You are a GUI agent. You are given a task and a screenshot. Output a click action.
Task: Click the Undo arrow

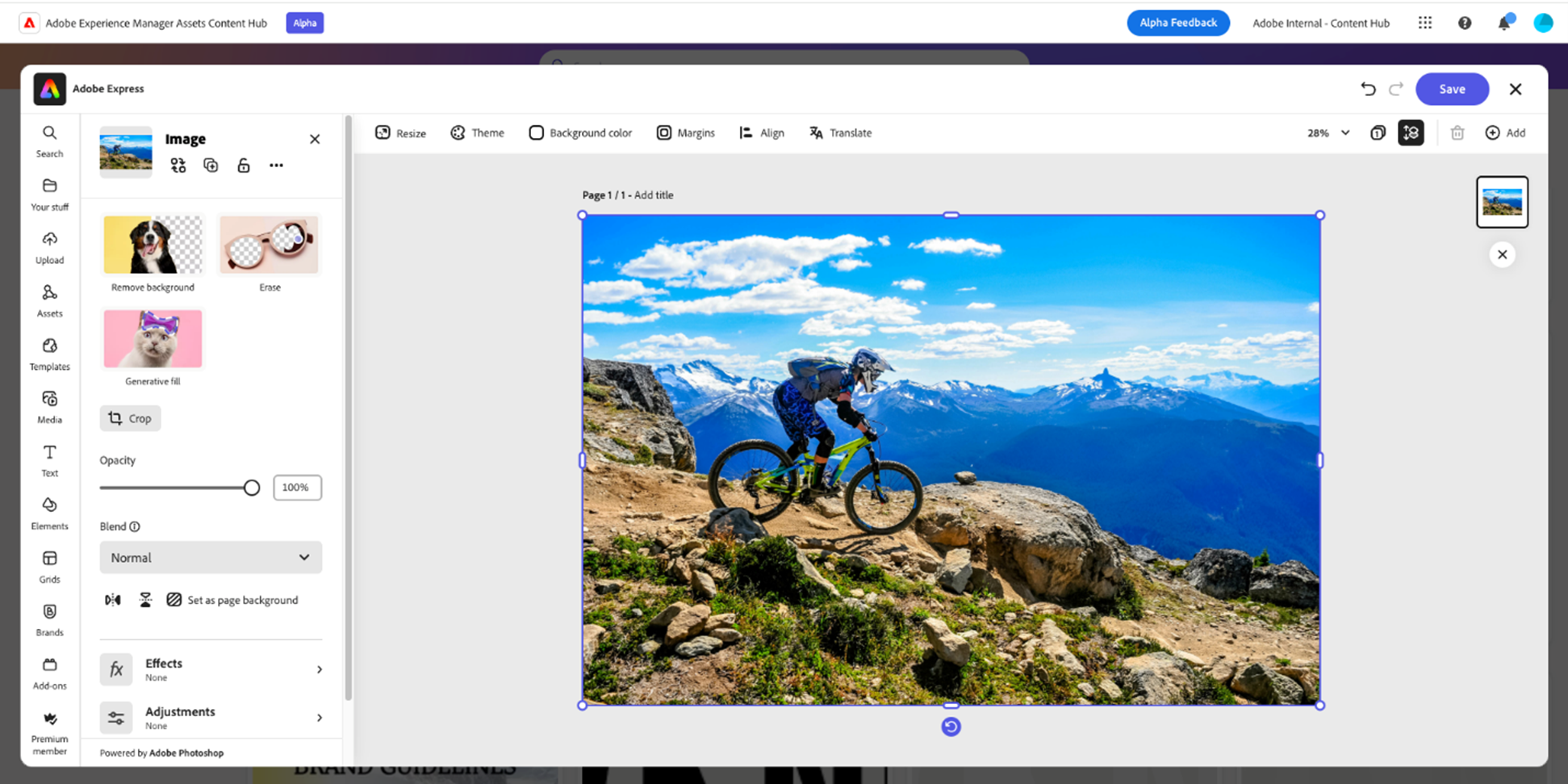click(x=1368, y=89)
